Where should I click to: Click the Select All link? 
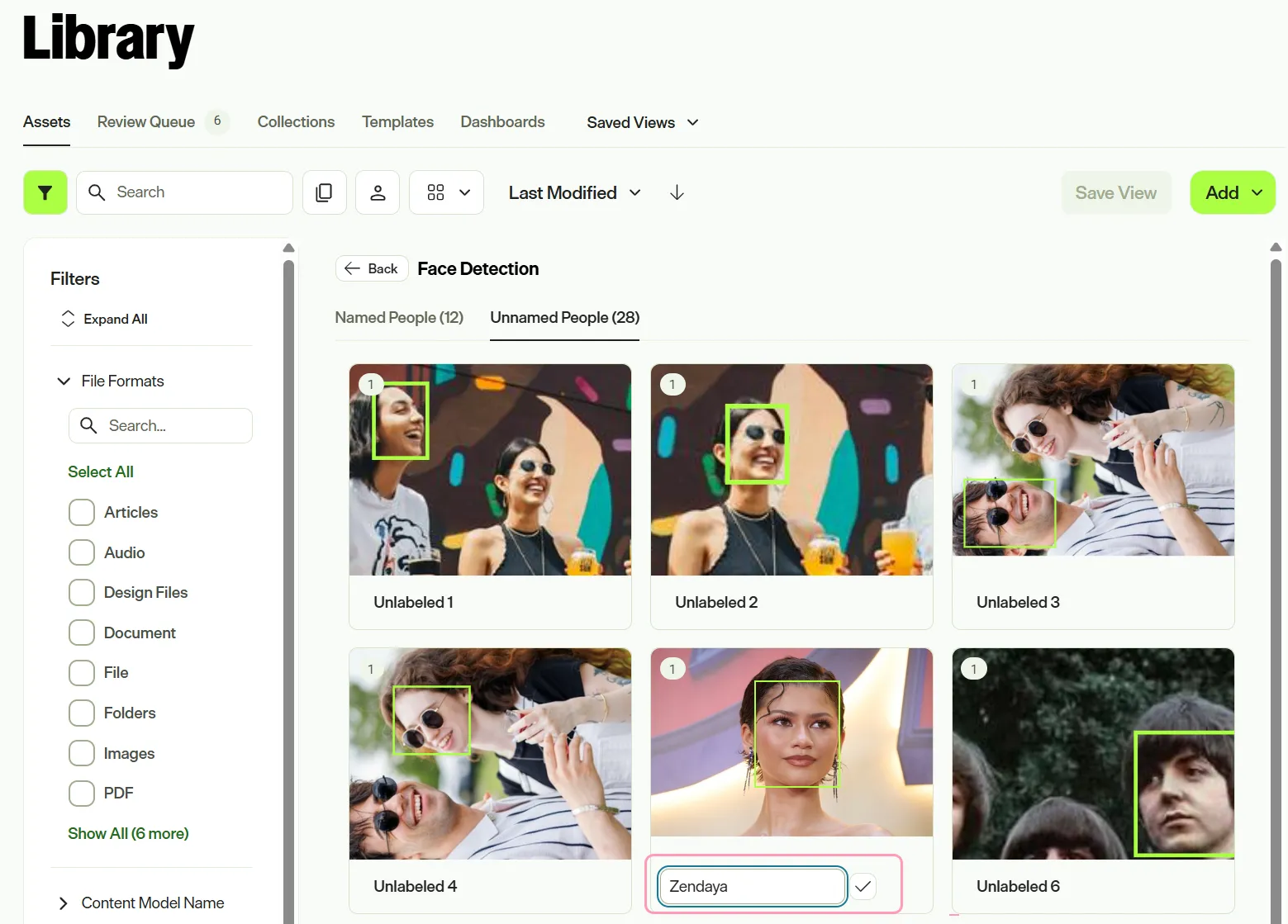click(101, 471)
